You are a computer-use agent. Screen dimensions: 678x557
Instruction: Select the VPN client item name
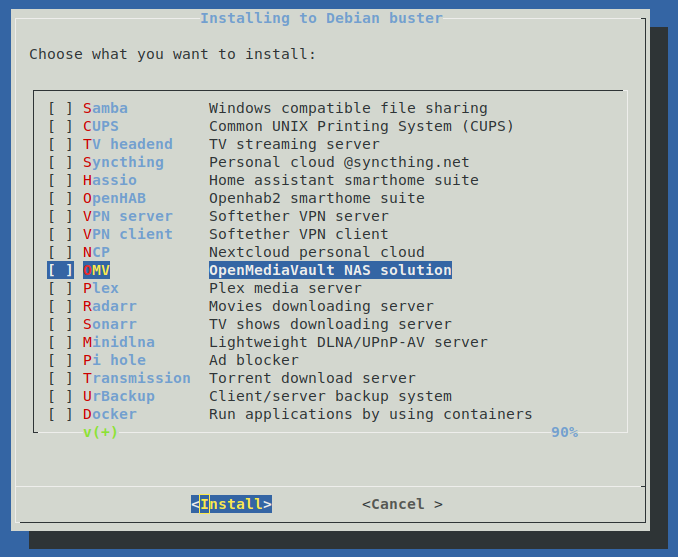click(128, 234)
